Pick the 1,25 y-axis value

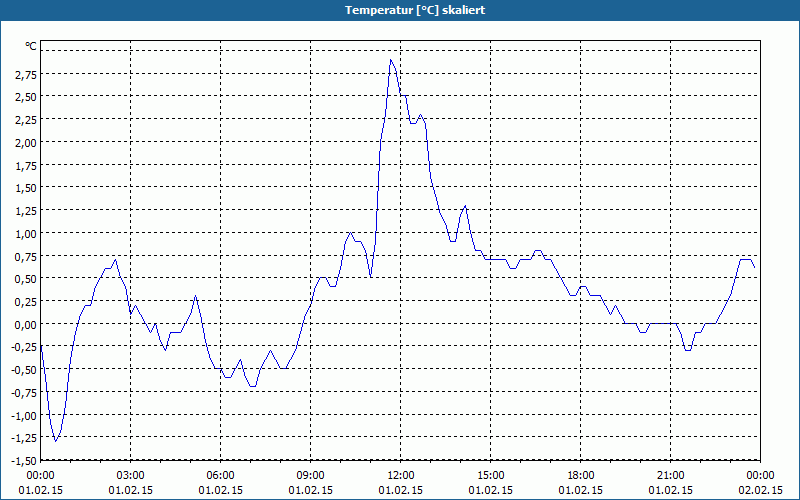tap(27, 211)
